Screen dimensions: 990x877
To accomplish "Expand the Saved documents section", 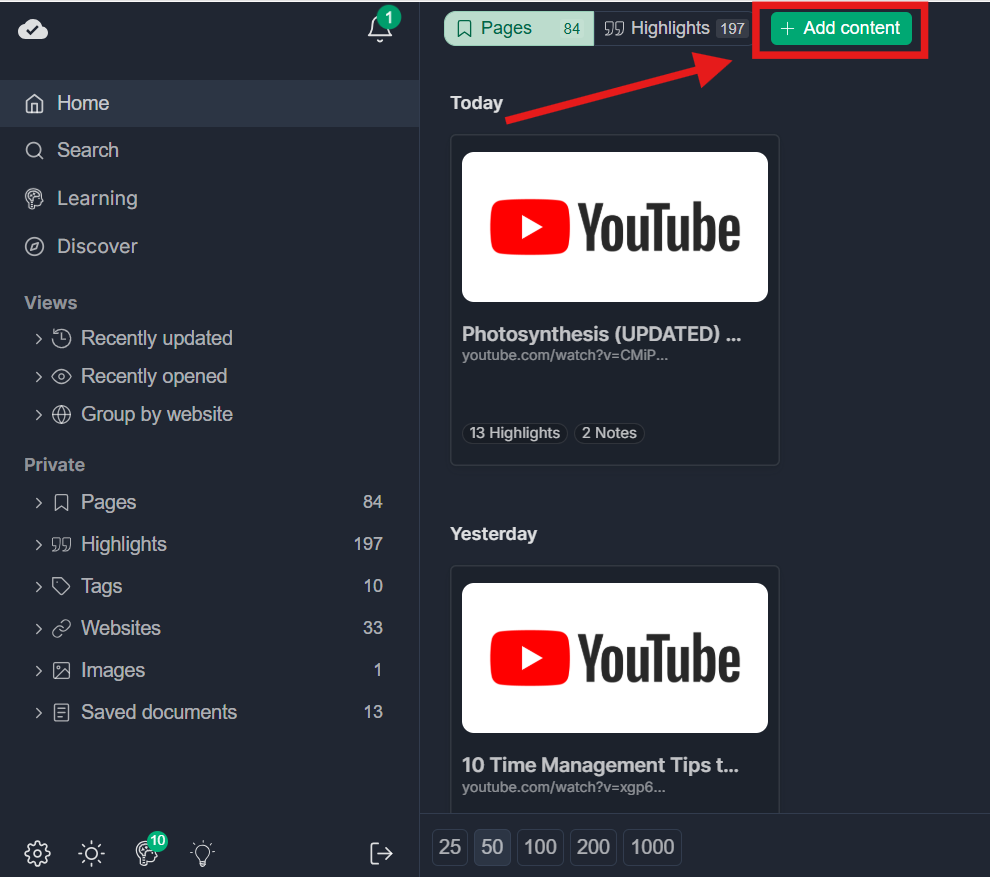I will pos(158,712).
